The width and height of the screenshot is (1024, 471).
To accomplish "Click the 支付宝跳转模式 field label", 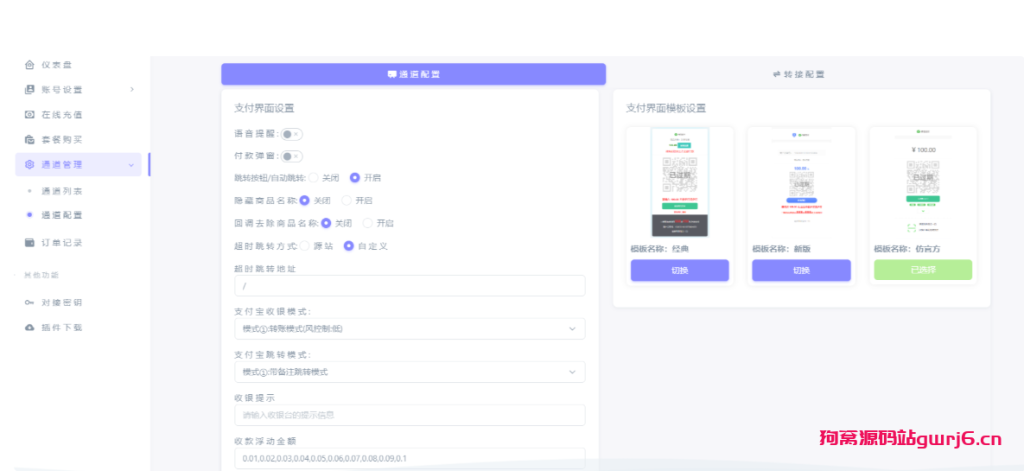I will pos(272,355).
